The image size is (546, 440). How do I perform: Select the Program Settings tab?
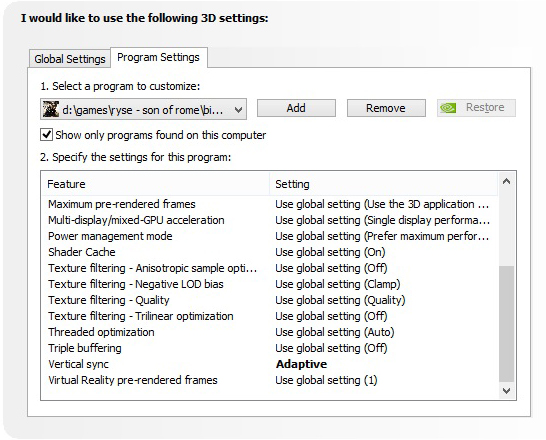tap(158, 57)
